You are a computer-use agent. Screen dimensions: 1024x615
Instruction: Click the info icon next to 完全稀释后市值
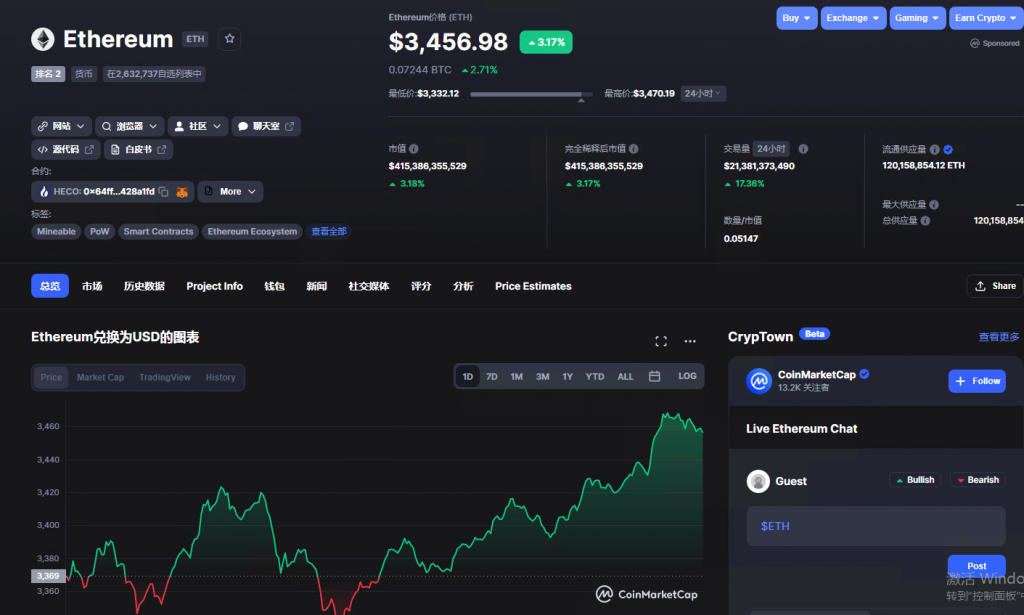coord(633,149)
